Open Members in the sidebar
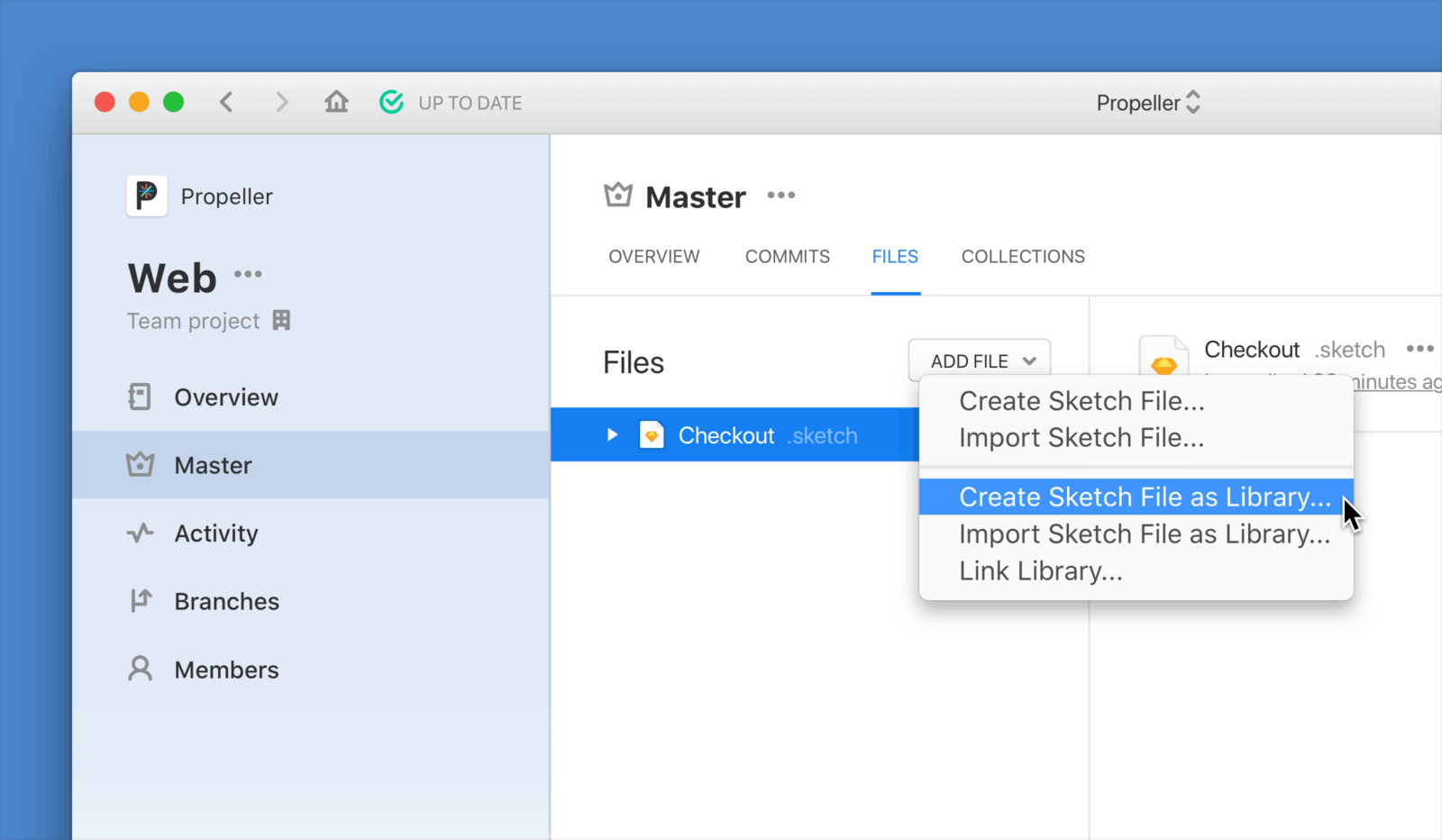 click(311, 670)
